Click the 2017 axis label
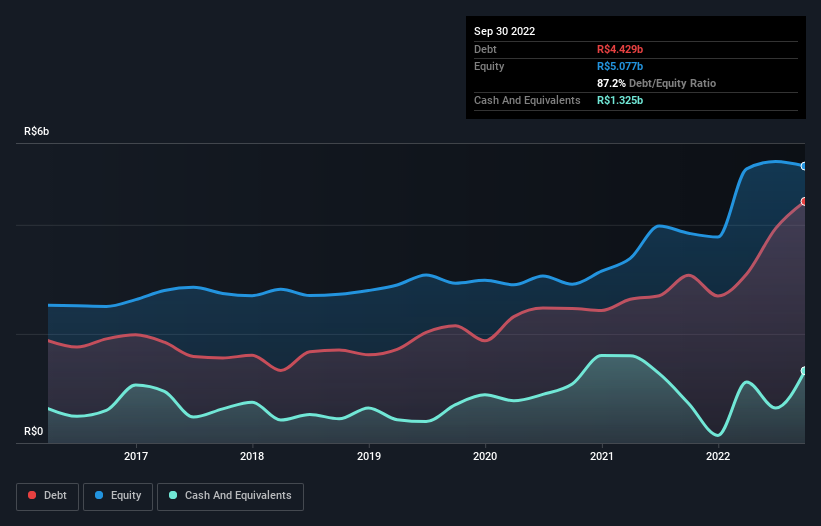 pos(136,456)
